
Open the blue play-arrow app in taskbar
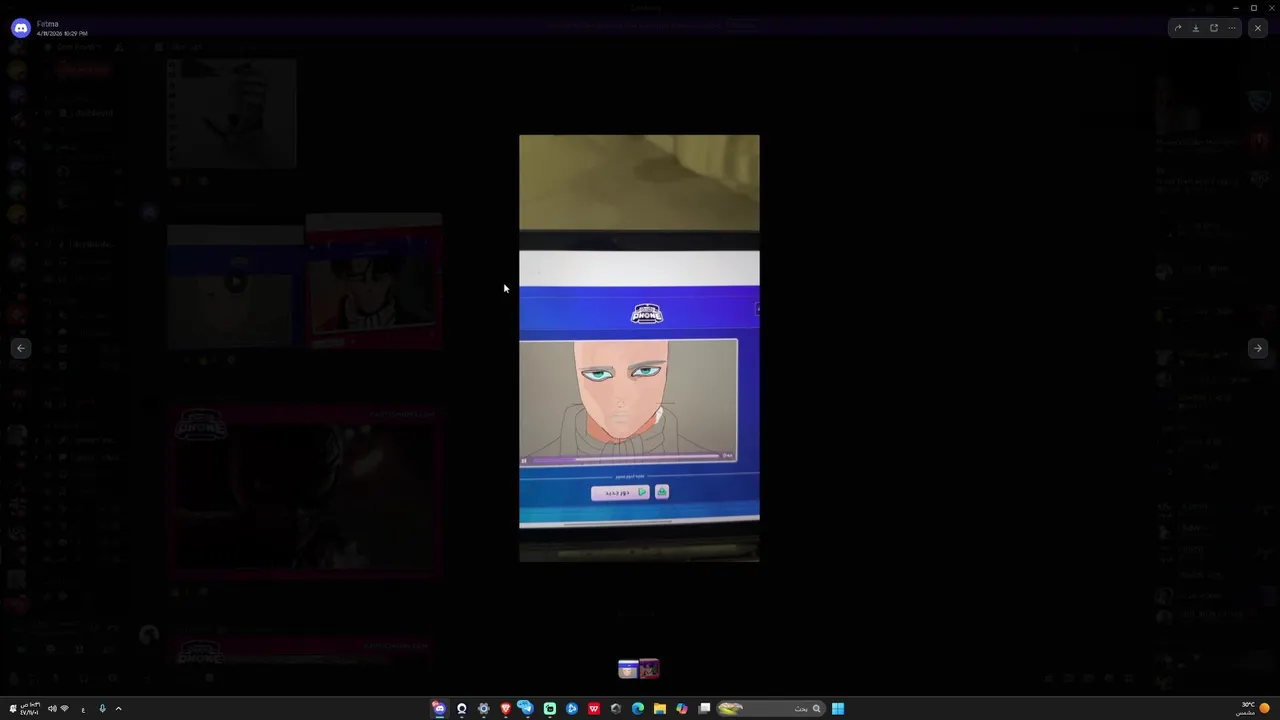pos(572,708)
